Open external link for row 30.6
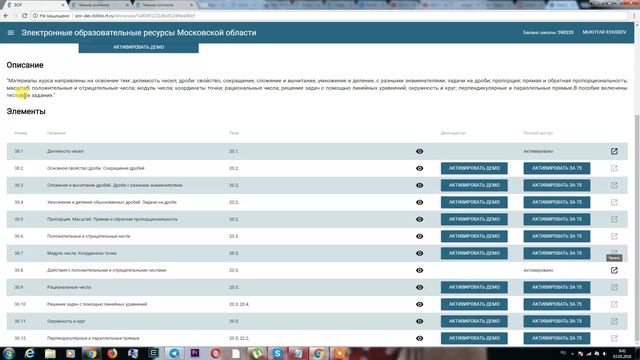 [x=614, y=236]
